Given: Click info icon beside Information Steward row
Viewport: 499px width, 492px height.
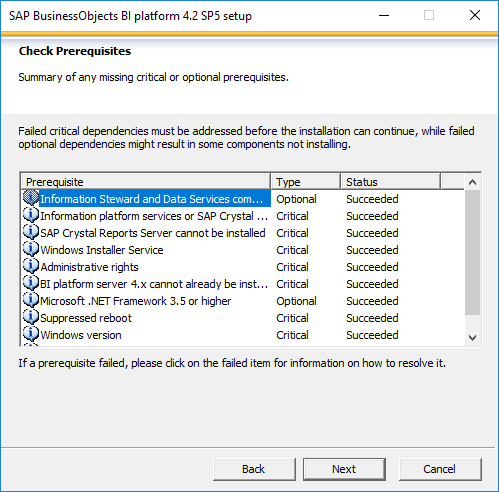Looking at the screenshot, I should click(x=31, y=198).
